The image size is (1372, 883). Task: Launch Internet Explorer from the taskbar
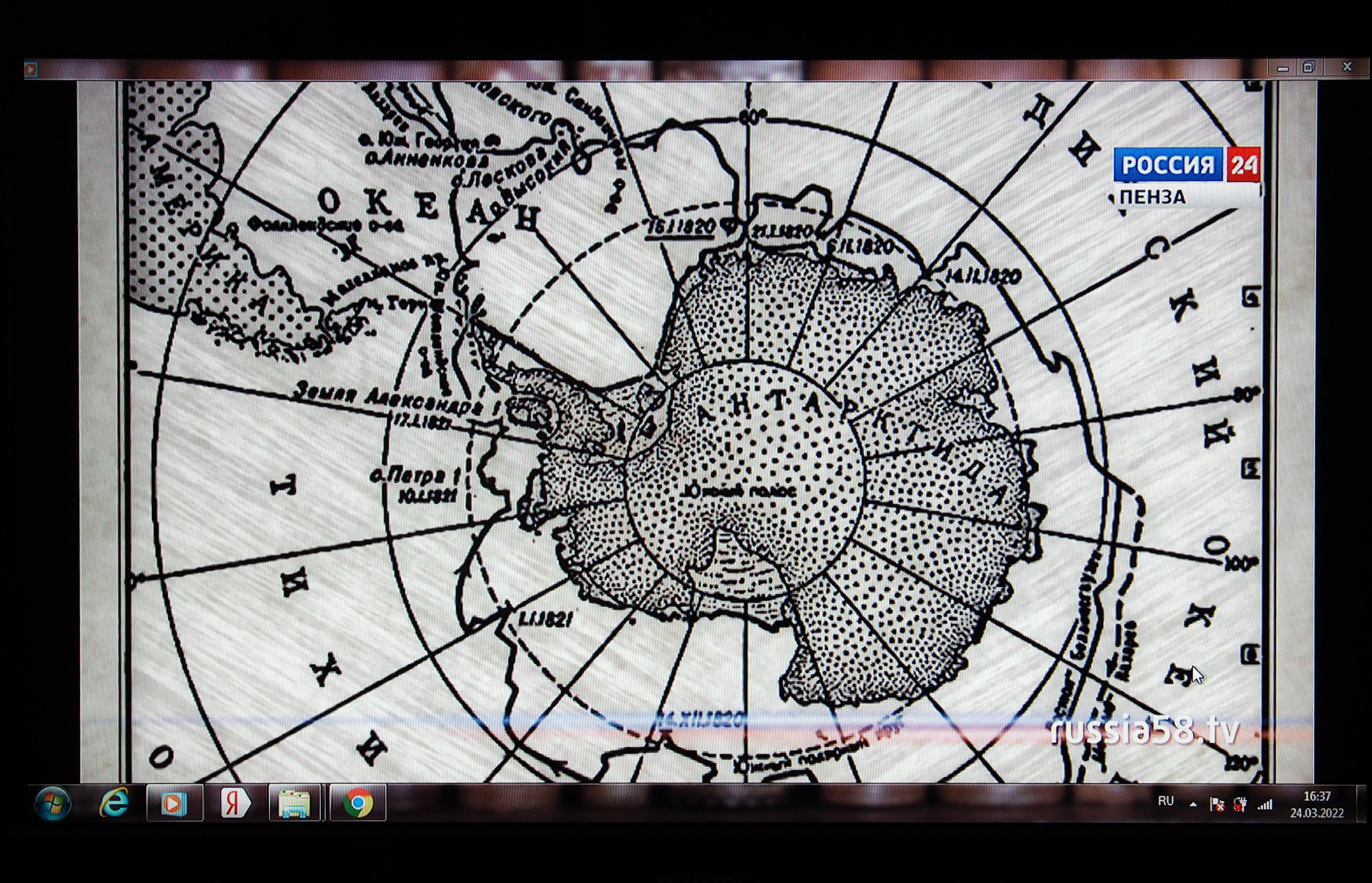point(114,803)
